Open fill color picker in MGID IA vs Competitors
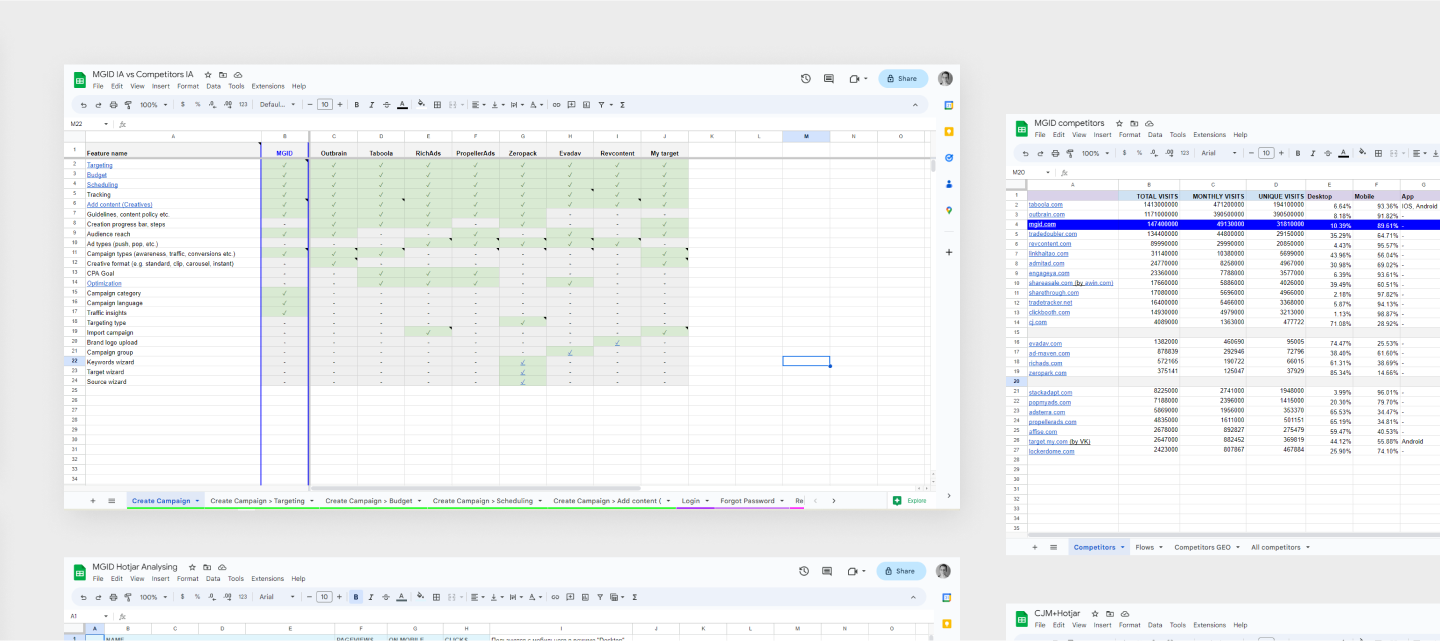 (422, 104)
